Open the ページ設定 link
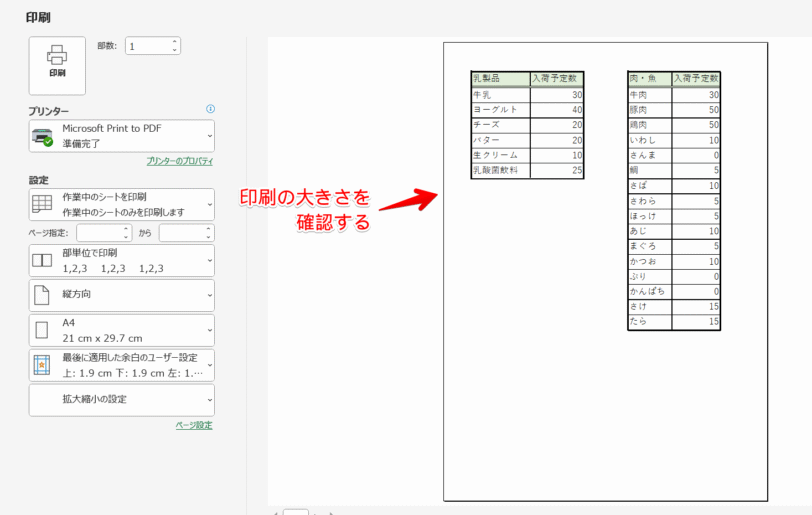 click(194, 425)
